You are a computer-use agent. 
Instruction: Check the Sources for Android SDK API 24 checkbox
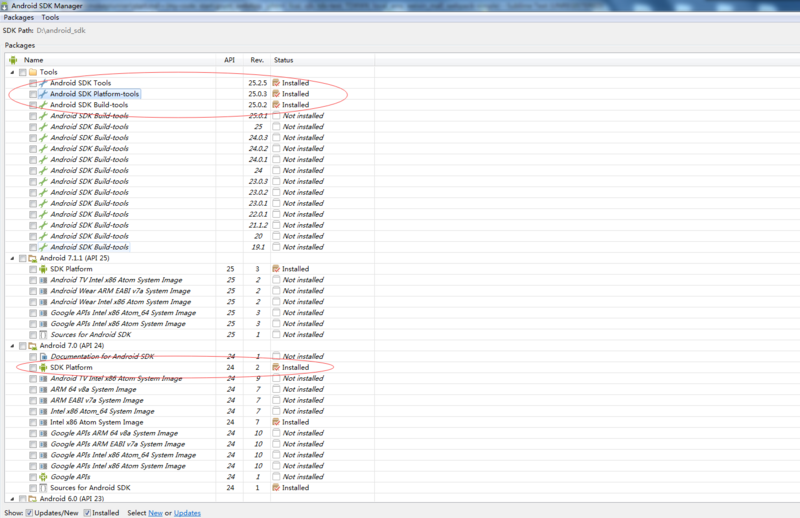33,487
